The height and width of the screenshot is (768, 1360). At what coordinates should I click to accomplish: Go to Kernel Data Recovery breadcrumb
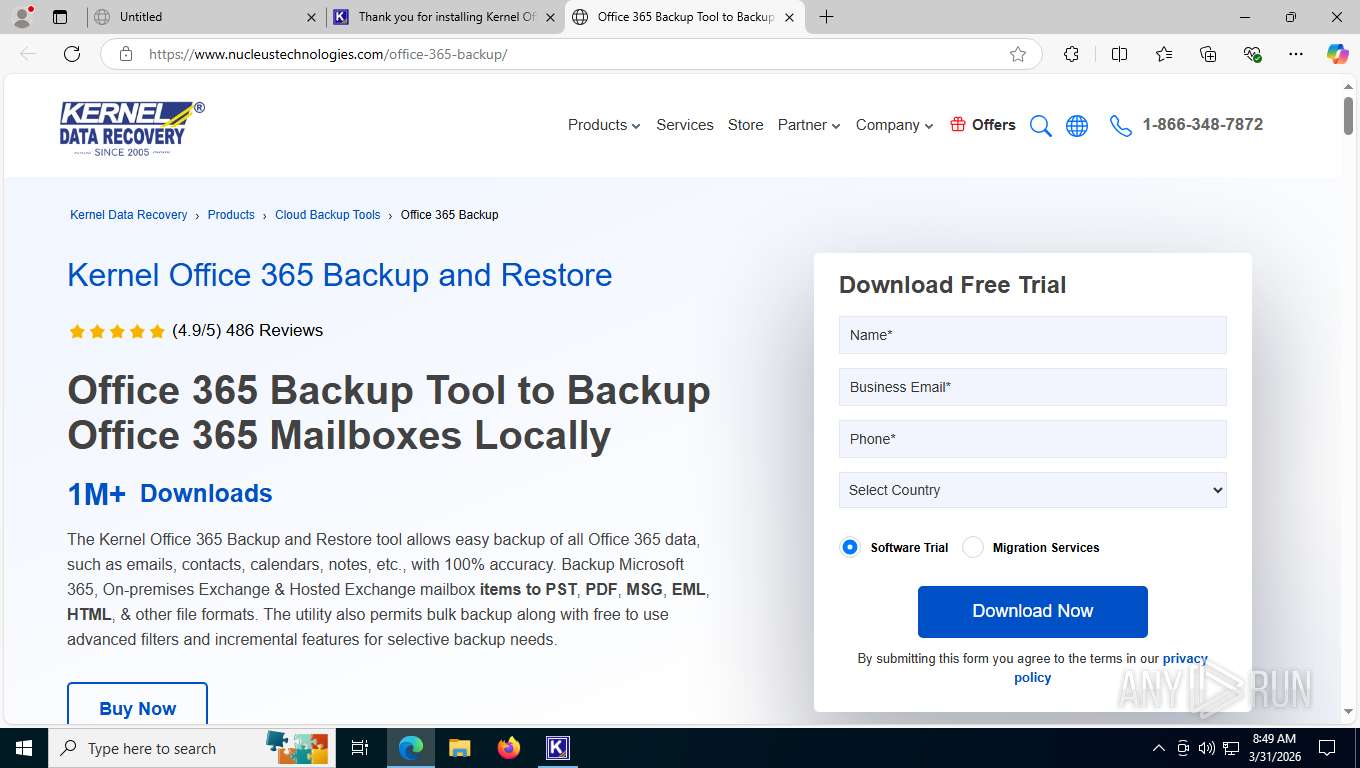coord(129,215)
